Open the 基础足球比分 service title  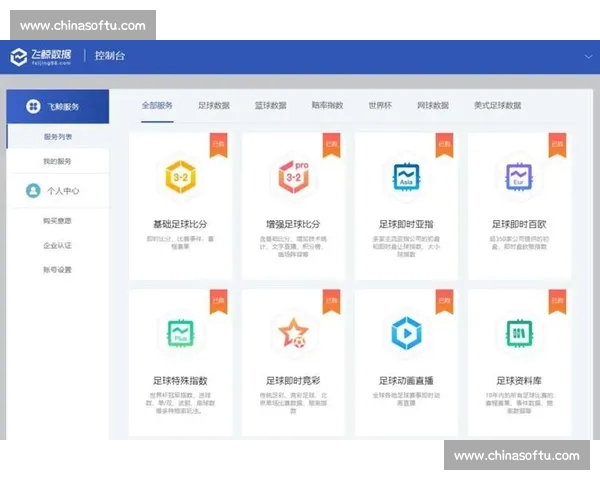click(x=180, y=224)
